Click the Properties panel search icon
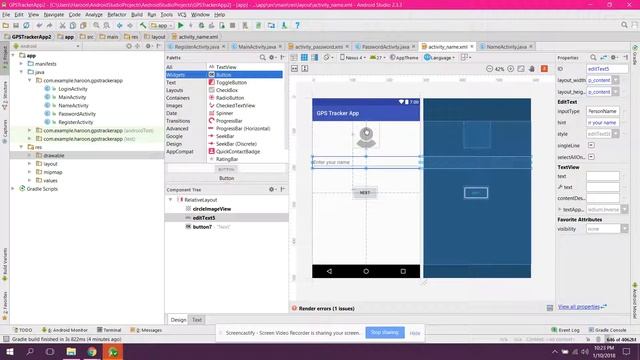Image resolution: width=640 pixels, height=360 pixels. coord(593,58)
